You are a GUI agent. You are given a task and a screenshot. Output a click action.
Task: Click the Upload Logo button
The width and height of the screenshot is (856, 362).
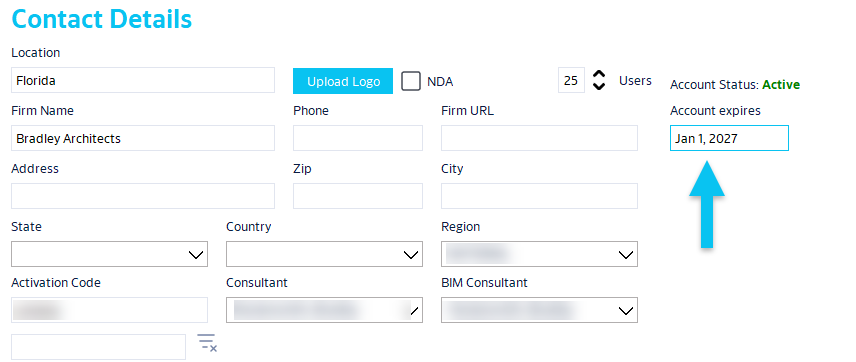343,81
